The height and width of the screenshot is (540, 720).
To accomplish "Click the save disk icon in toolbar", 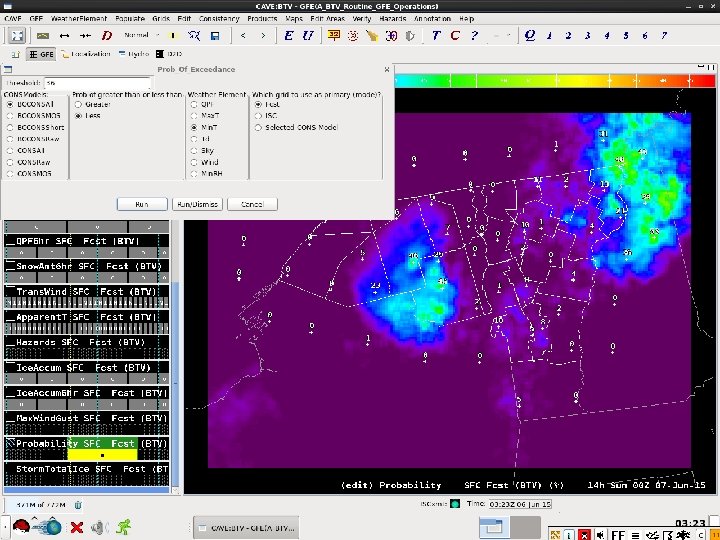I will coord(215,35).
